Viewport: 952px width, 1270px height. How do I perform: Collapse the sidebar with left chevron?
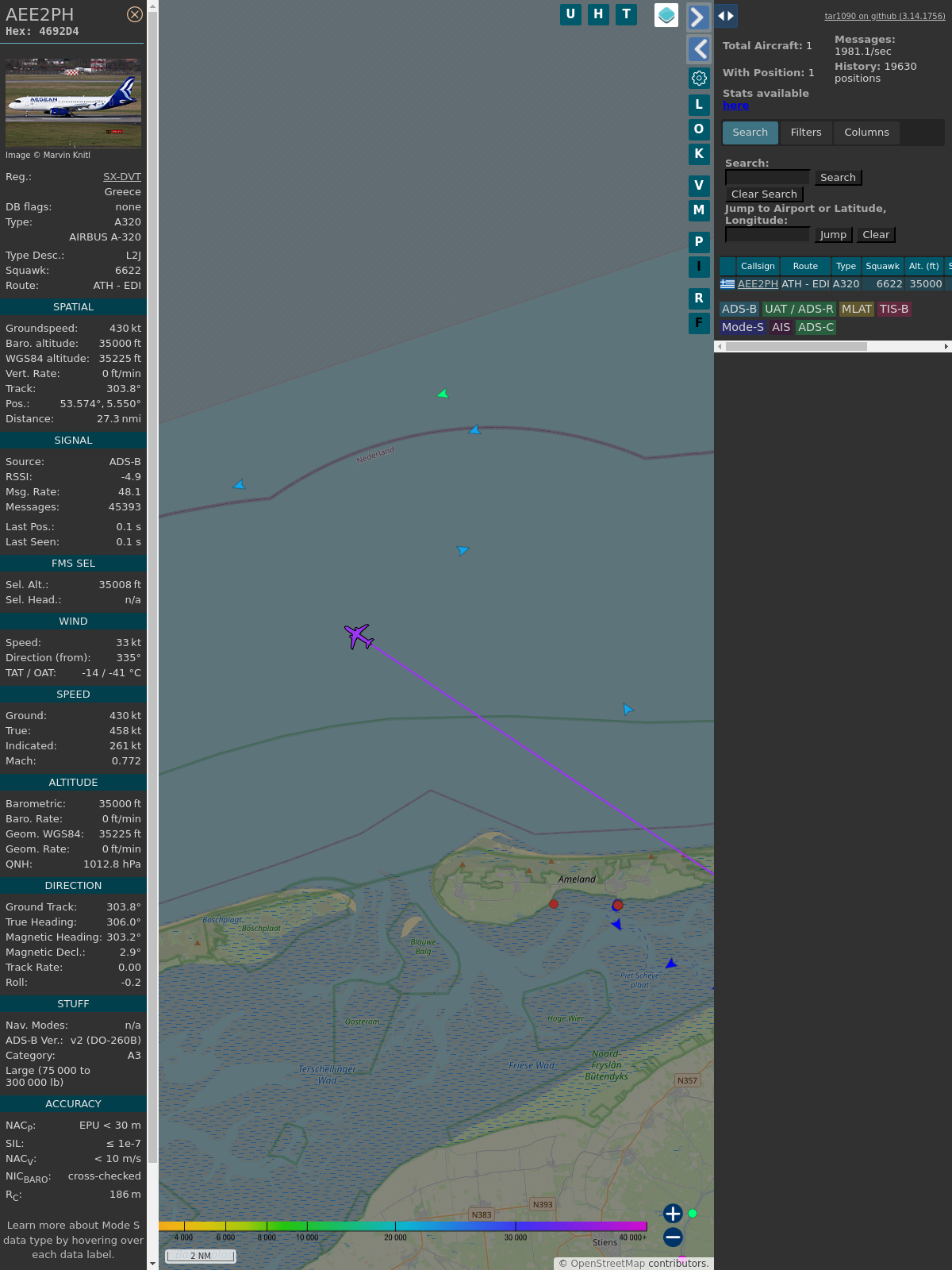698,49
